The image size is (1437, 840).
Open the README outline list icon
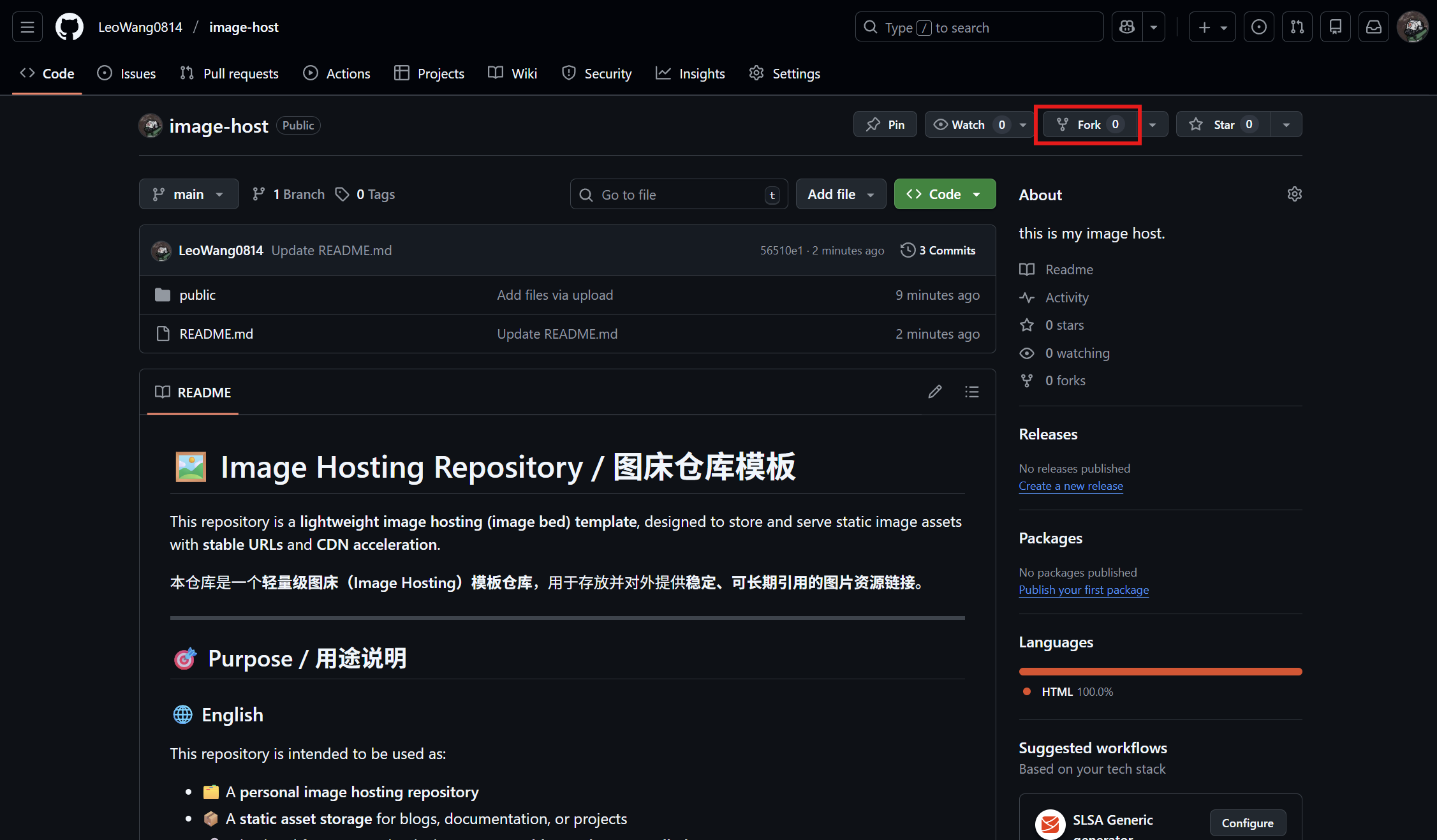(x=971, y=392)
